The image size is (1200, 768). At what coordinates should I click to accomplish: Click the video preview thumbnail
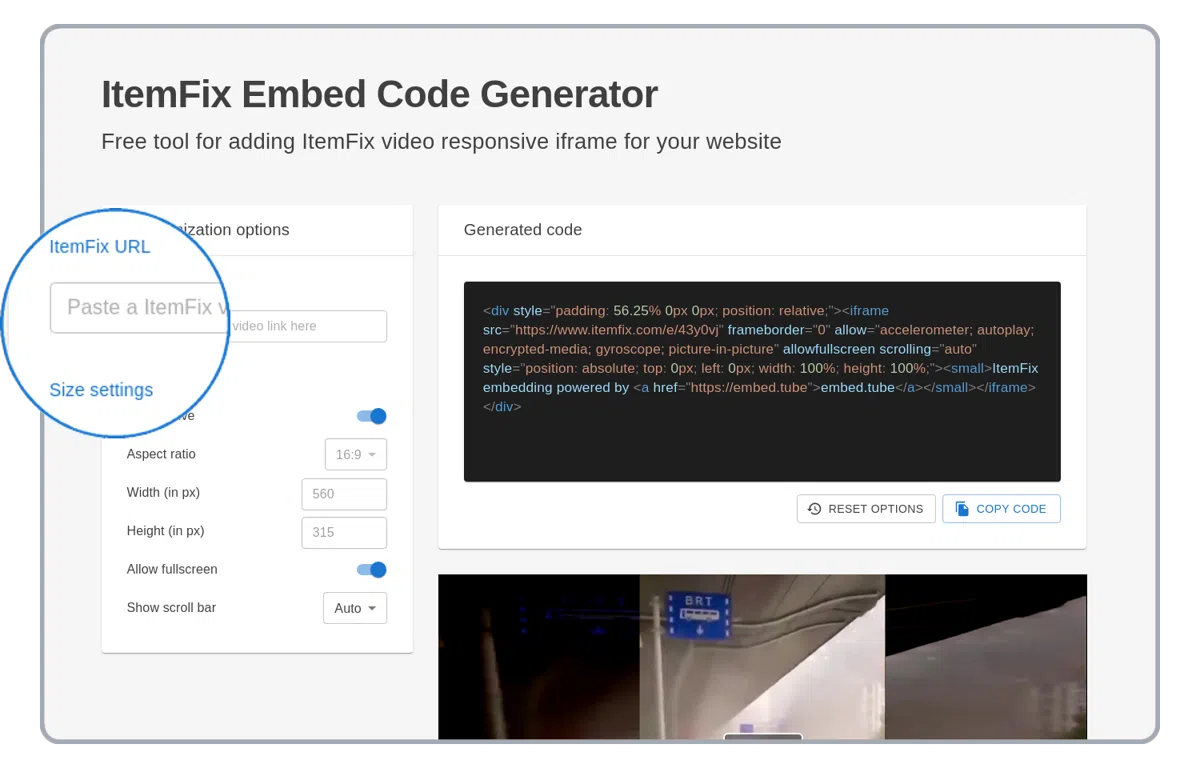(x=762, y=656)
